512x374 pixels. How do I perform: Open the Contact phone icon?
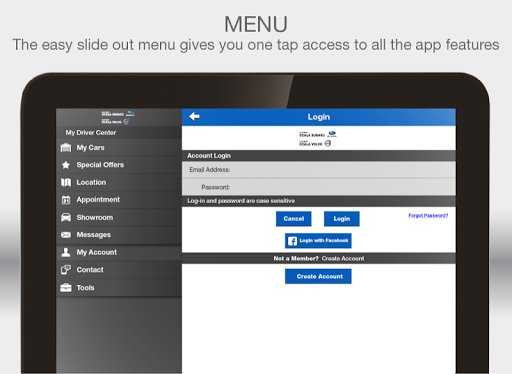click(x=66, y=270)
